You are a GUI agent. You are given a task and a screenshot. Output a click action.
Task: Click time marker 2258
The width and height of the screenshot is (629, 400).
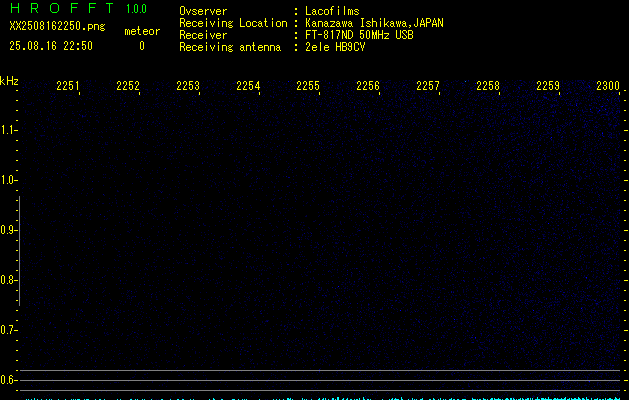(488, 86)
